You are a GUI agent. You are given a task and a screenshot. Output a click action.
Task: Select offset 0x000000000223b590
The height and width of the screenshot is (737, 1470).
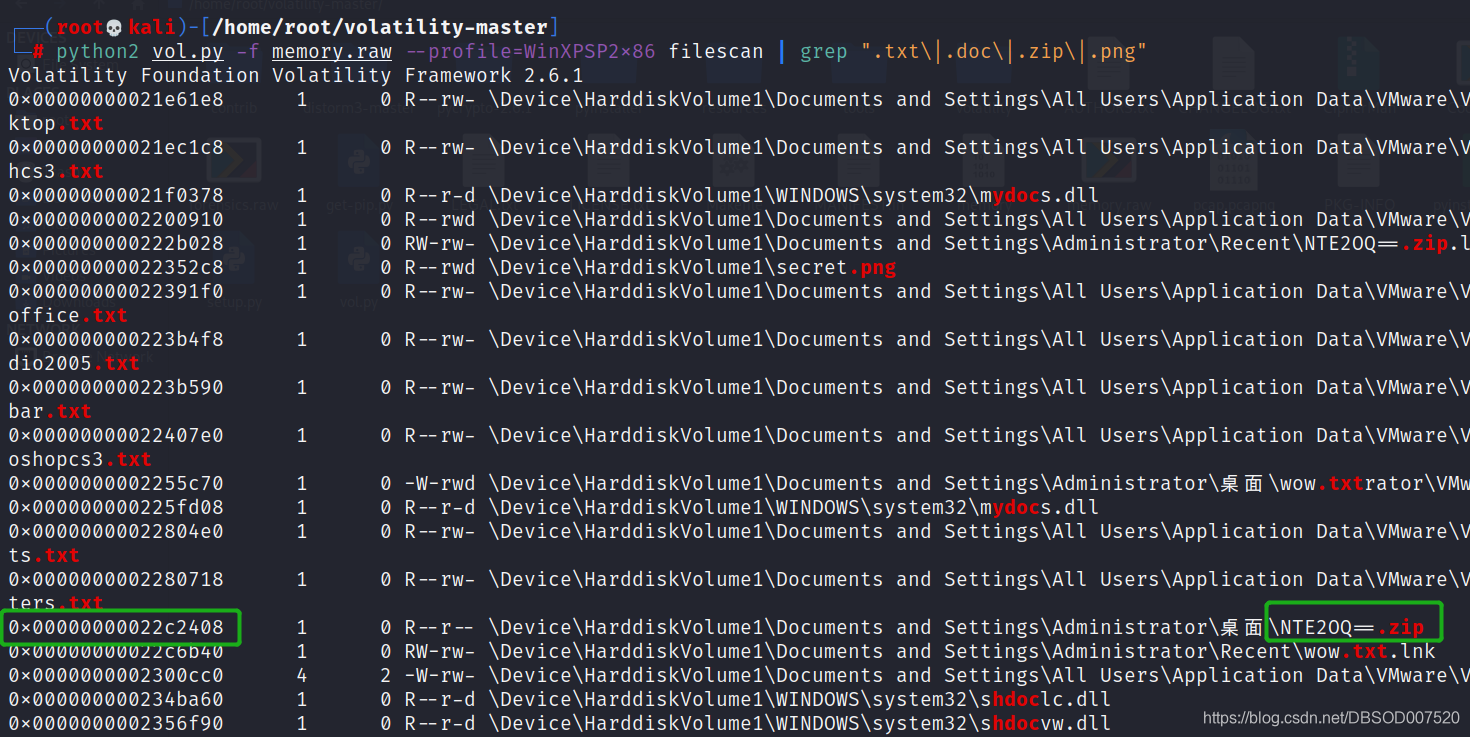116,387
